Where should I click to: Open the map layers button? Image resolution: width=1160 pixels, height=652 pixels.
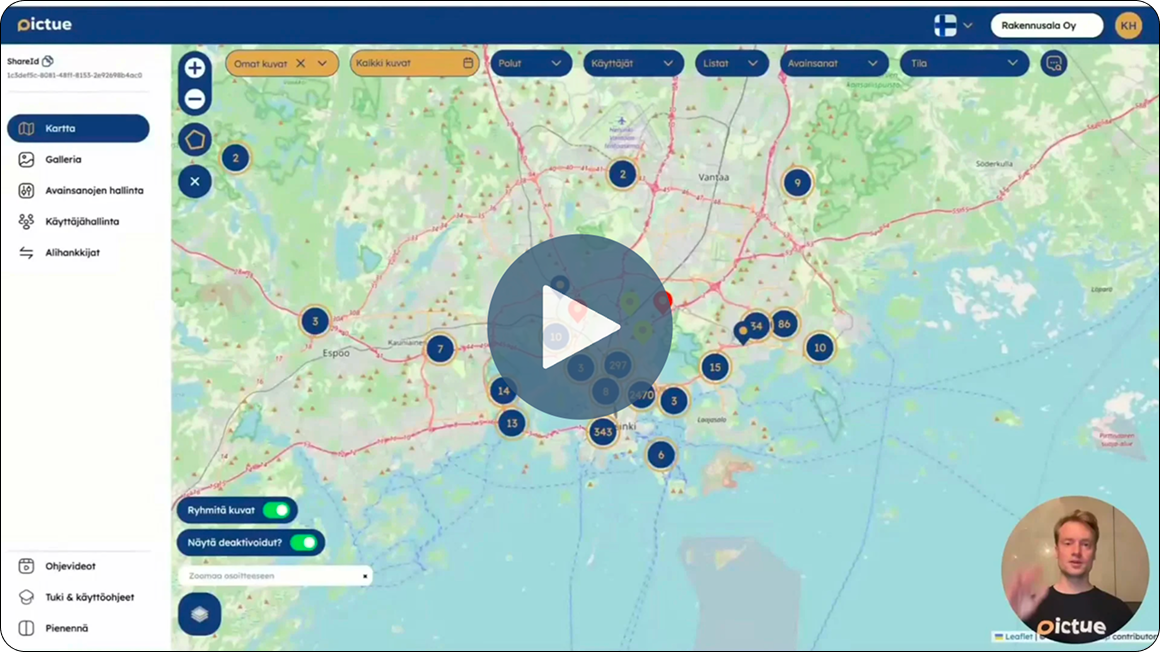(x=200, y=614)
